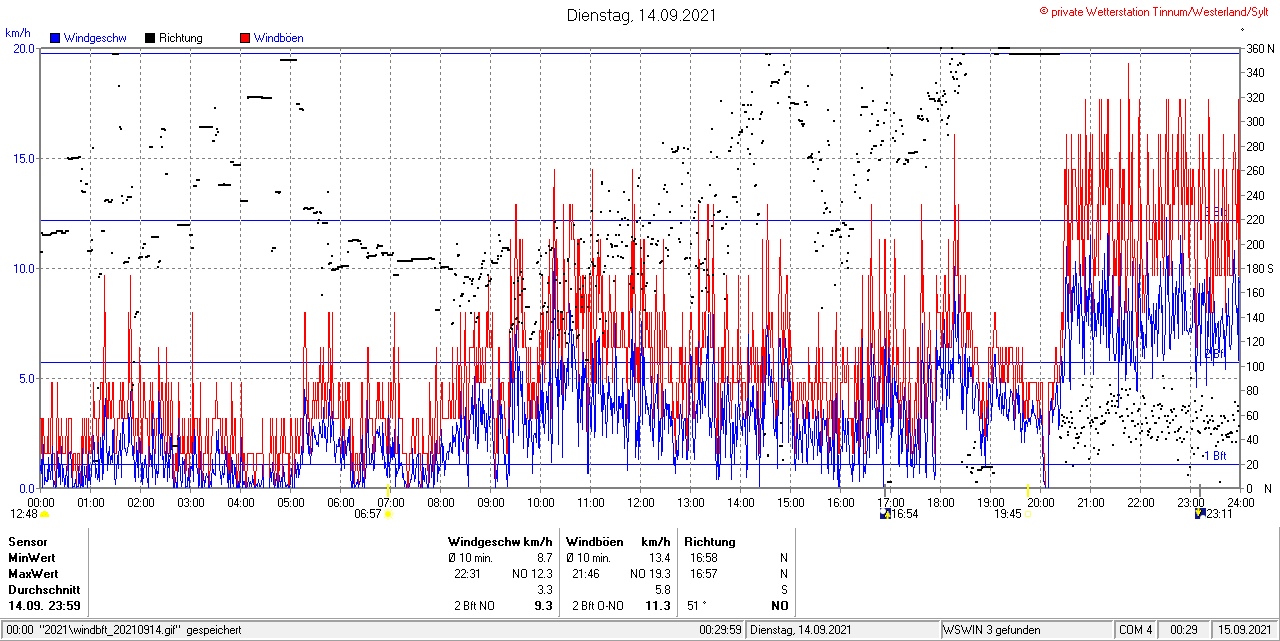The image size is (1280, 641).
Task: Click the sunset marker beside 19:45
Action: [1028, 514]
